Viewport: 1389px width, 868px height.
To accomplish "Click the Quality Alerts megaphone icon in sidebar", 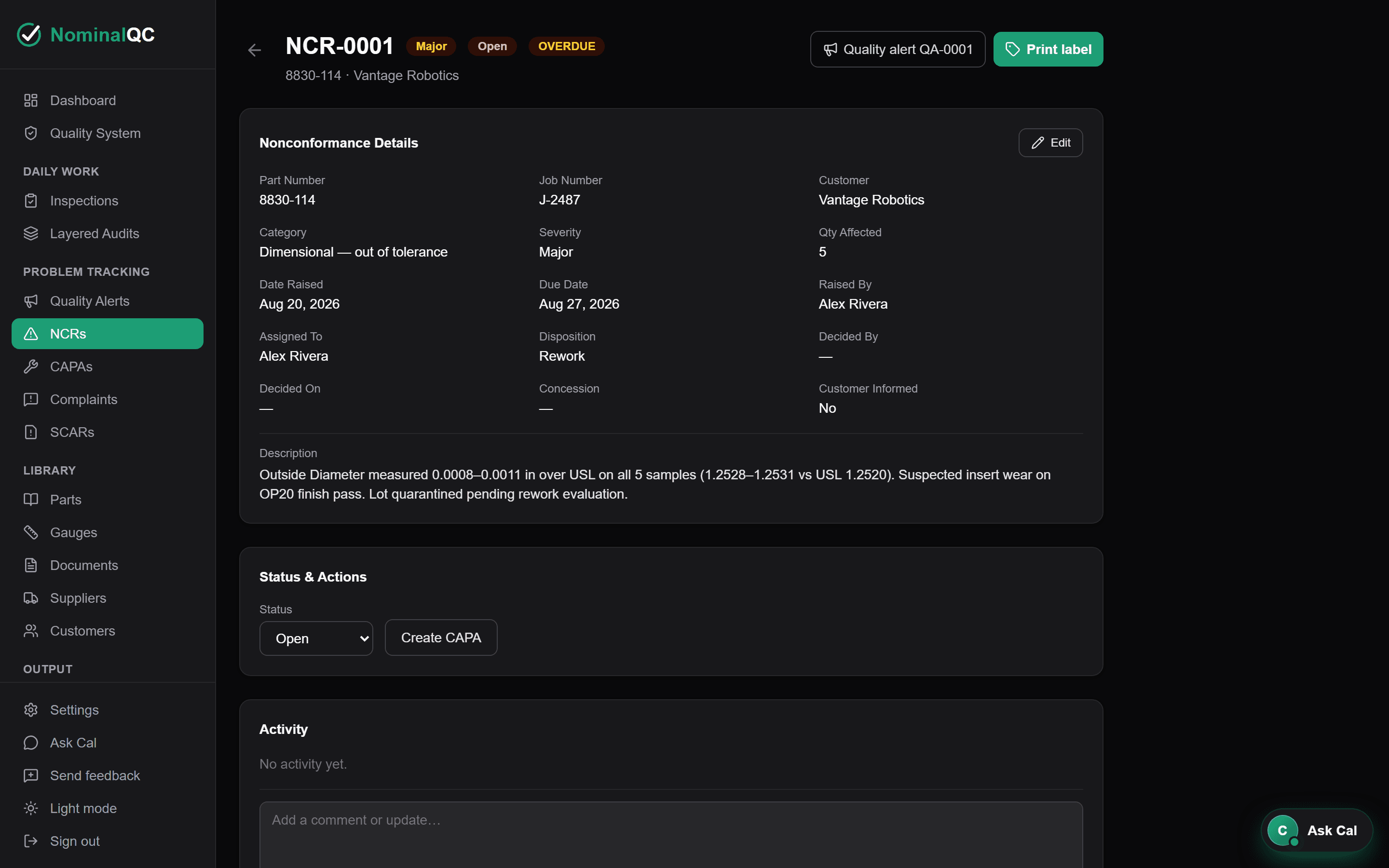I will 31,301.
